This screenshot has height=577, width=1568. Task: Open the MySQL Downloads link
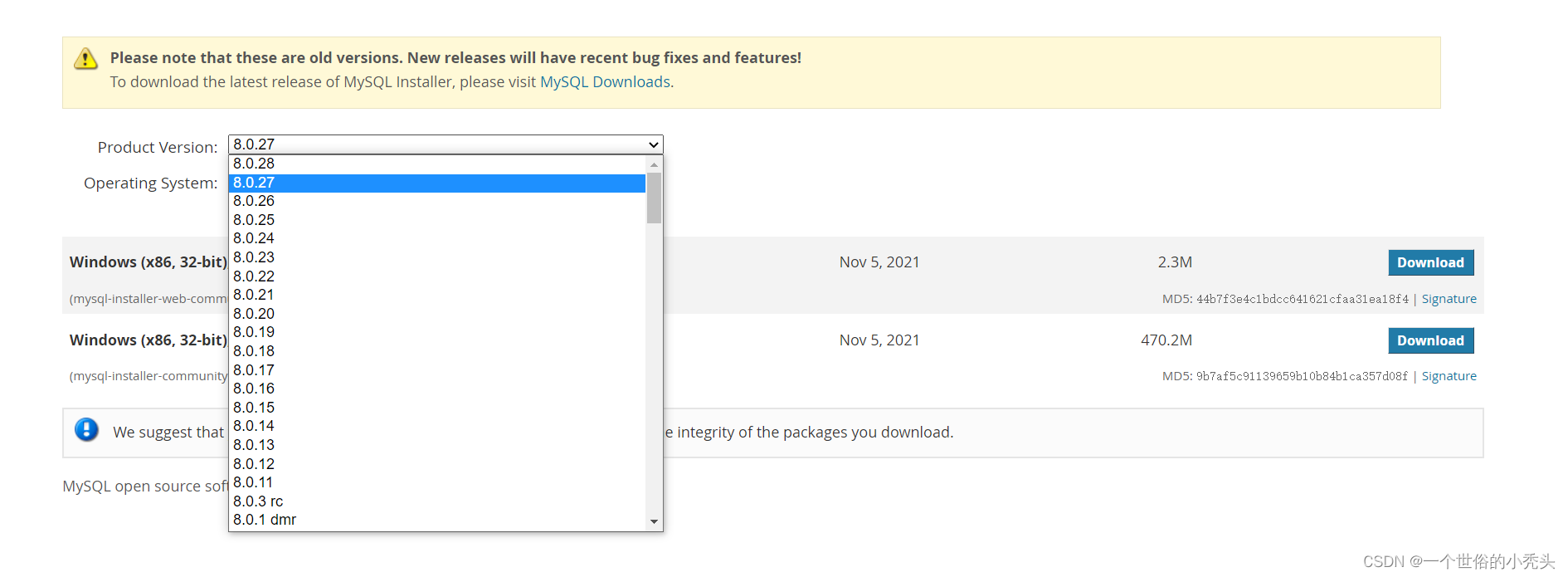(x=605, y=82)
